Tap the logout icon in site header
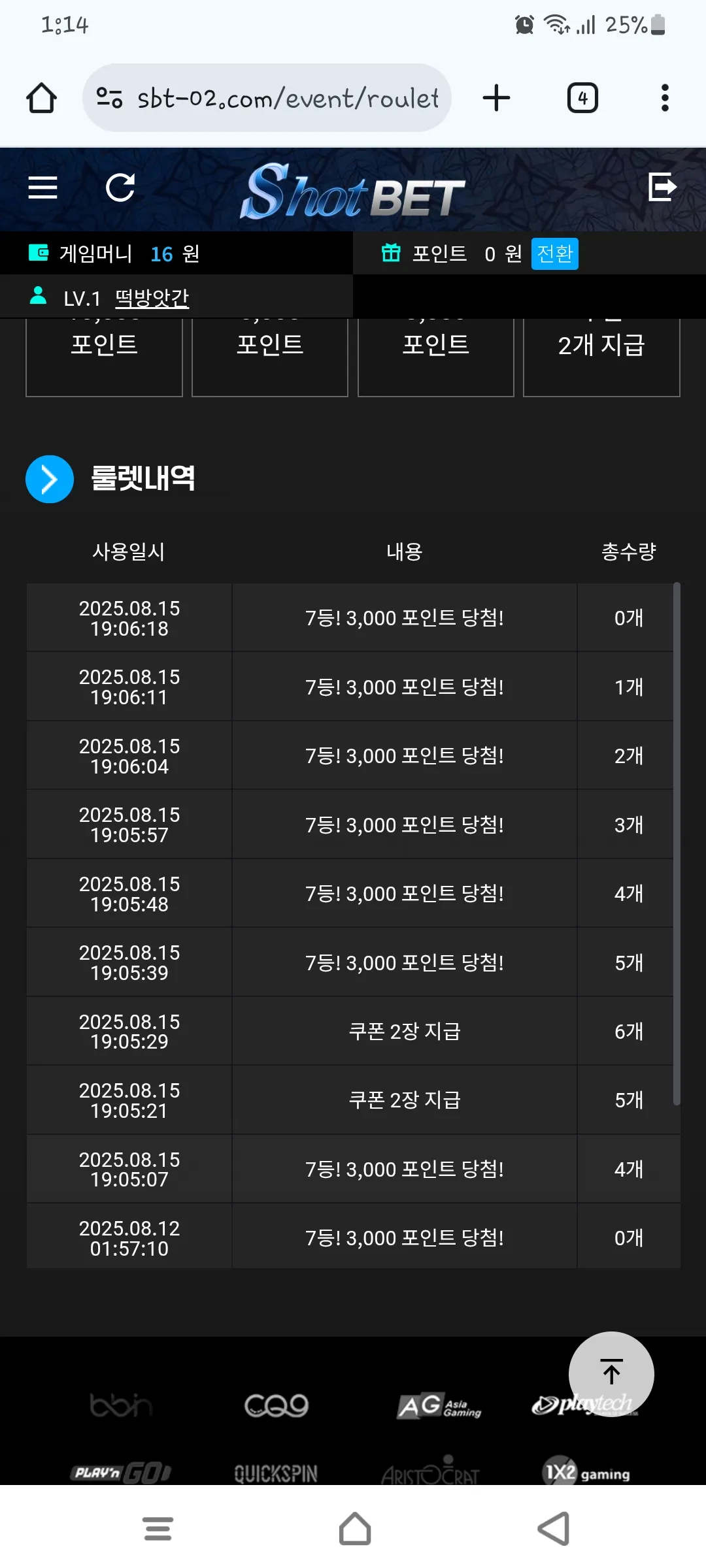The width and height of the screenshot is (706, 1568). (662, 187)
